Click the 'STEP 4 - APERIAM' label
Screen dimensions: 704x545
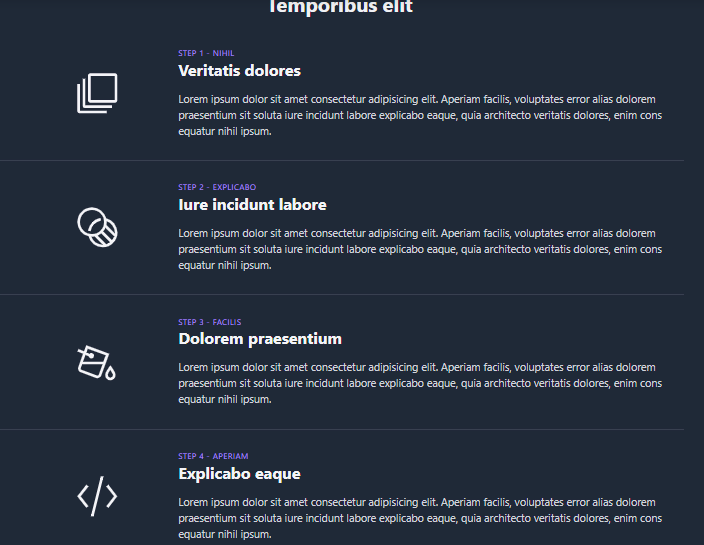coord(213,456)
